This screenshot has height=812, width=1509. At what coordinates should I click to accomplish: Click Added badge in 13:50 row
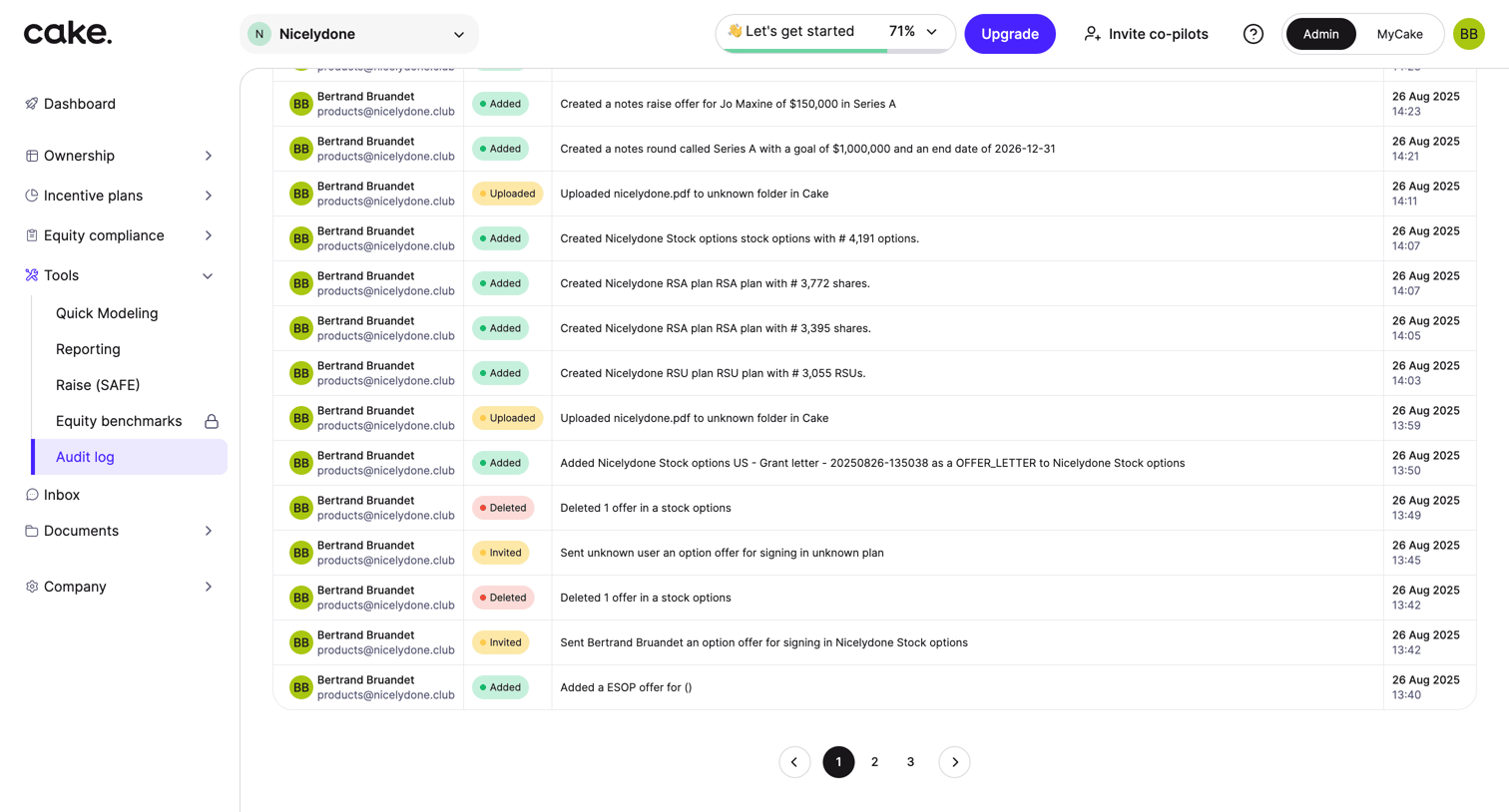pos(501,463)
